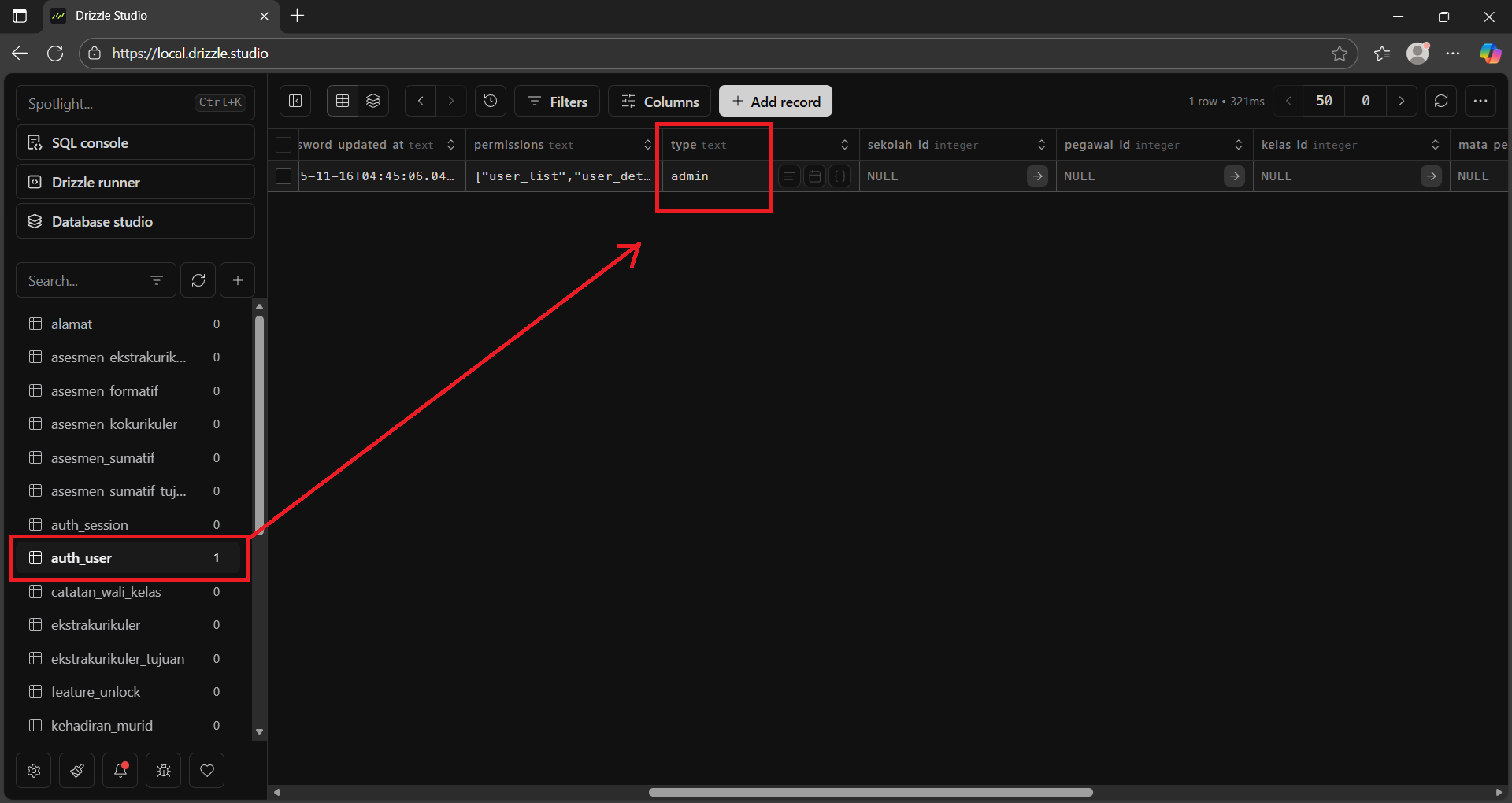
Task: Sort the type column with its arrows
Action: (843, 144)
